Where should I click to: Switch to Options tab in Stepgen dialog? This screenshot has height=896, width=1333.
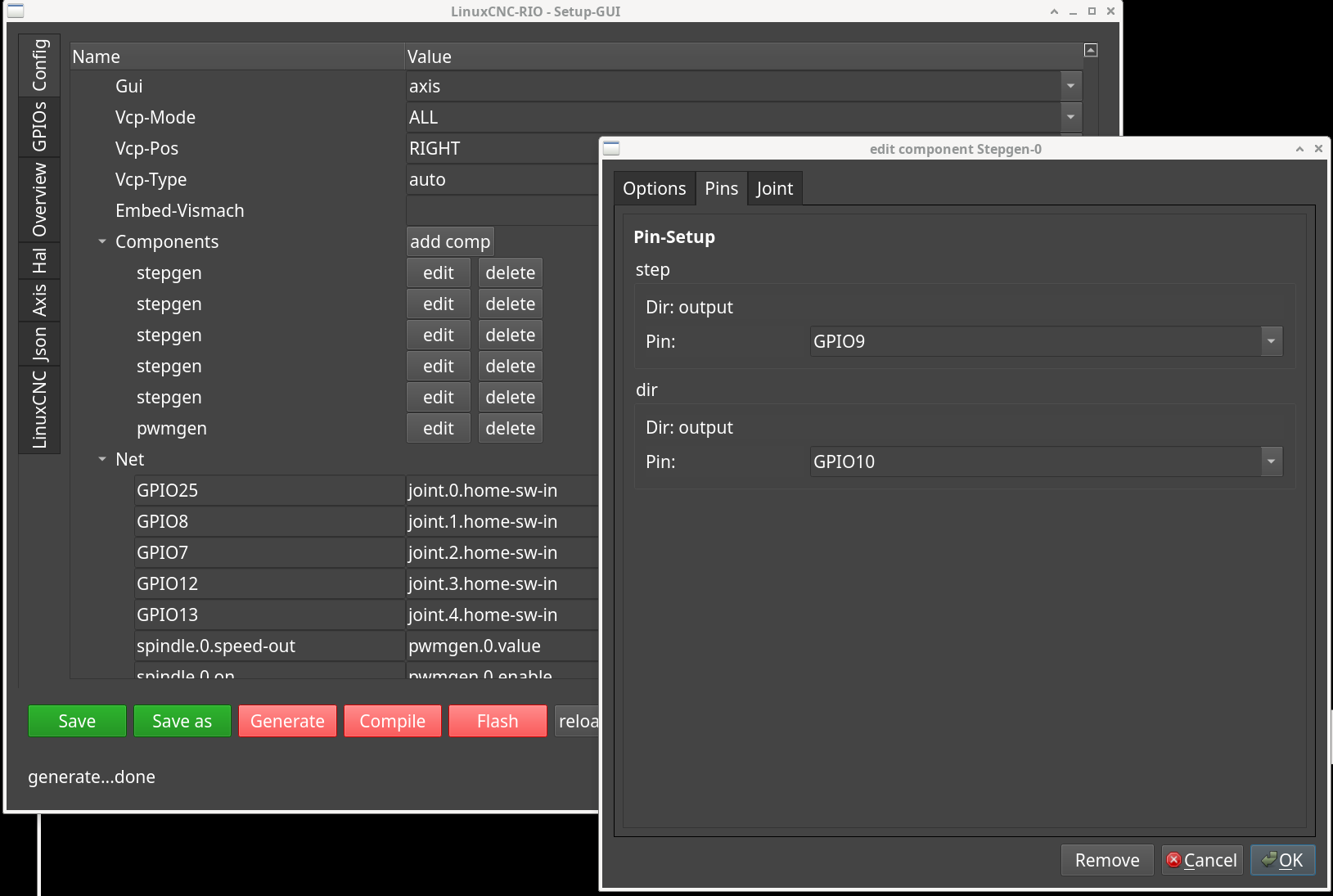(655, 188)
